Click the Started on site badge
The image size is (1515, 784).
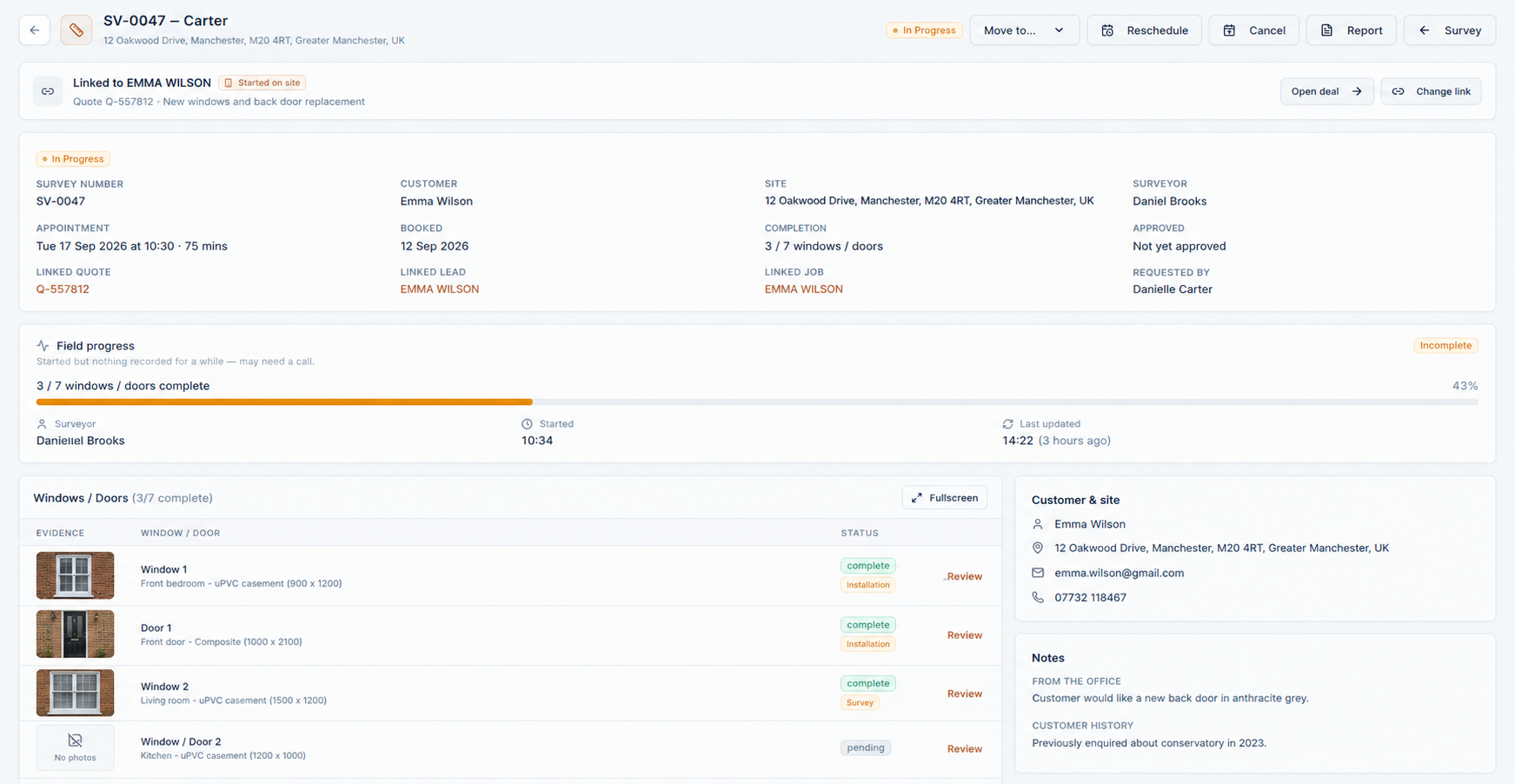pyautogui.click(x=262, y=83)
